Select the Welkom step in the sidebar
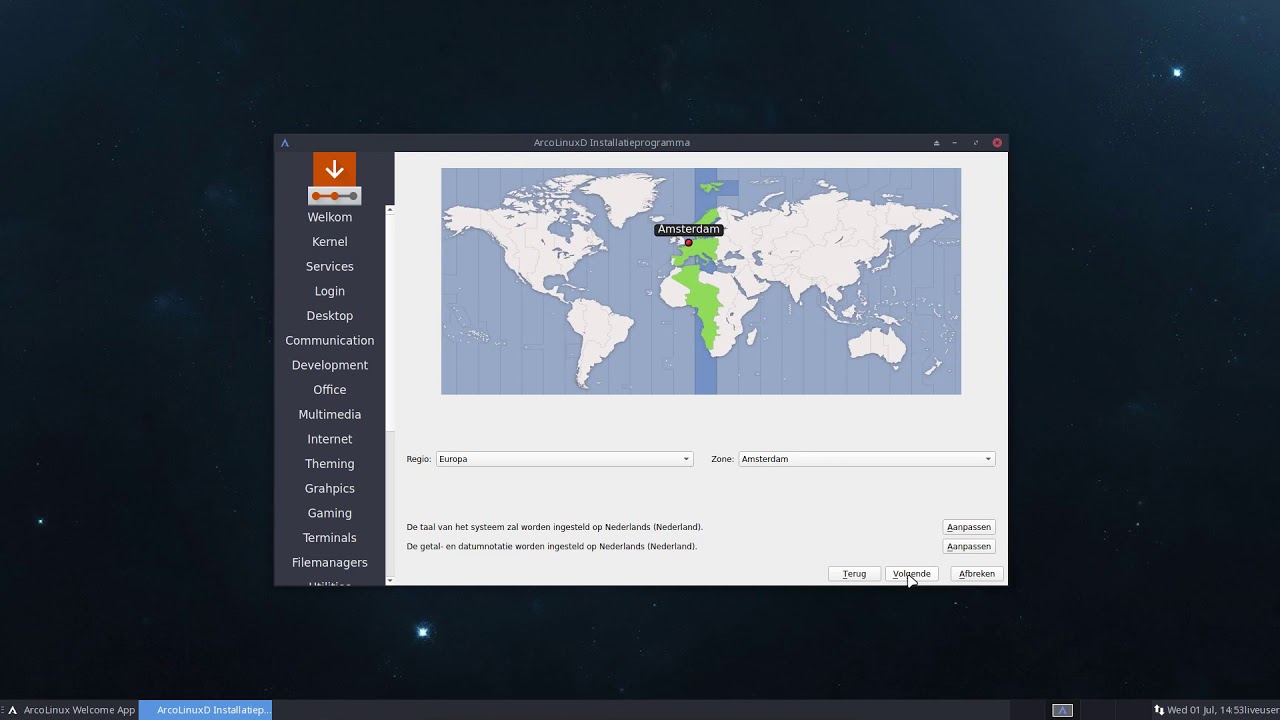Image resolution: width=1280 pixels, height=720 pixels. point(330,217)
